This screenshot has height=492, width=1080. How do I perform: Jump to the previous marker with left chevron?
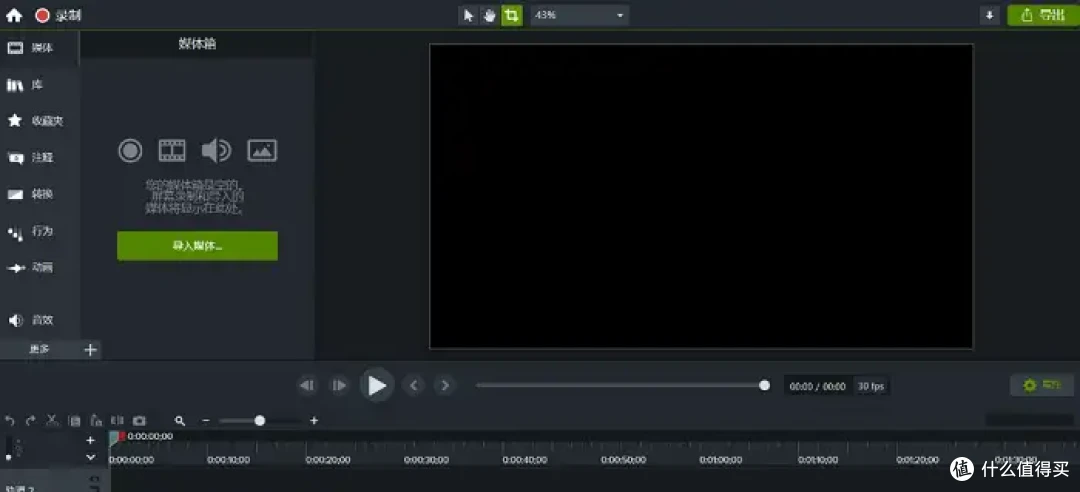coord(413,385)
